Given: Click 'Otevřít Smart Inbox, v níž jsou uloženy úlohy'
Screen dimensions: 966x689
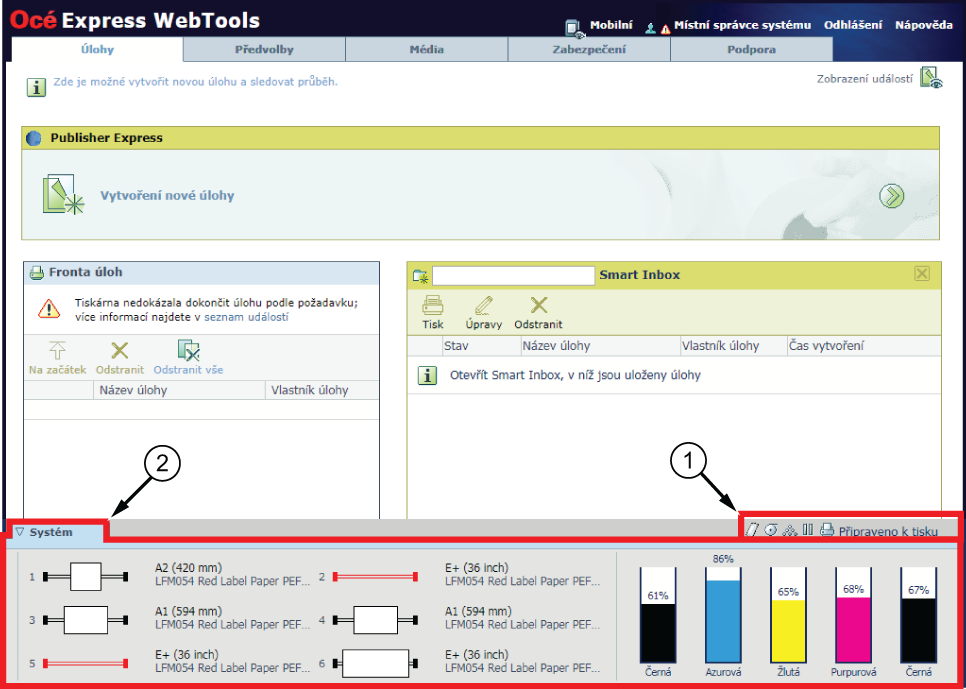Looking at the screenshot, I should click(x=575, y=375).
